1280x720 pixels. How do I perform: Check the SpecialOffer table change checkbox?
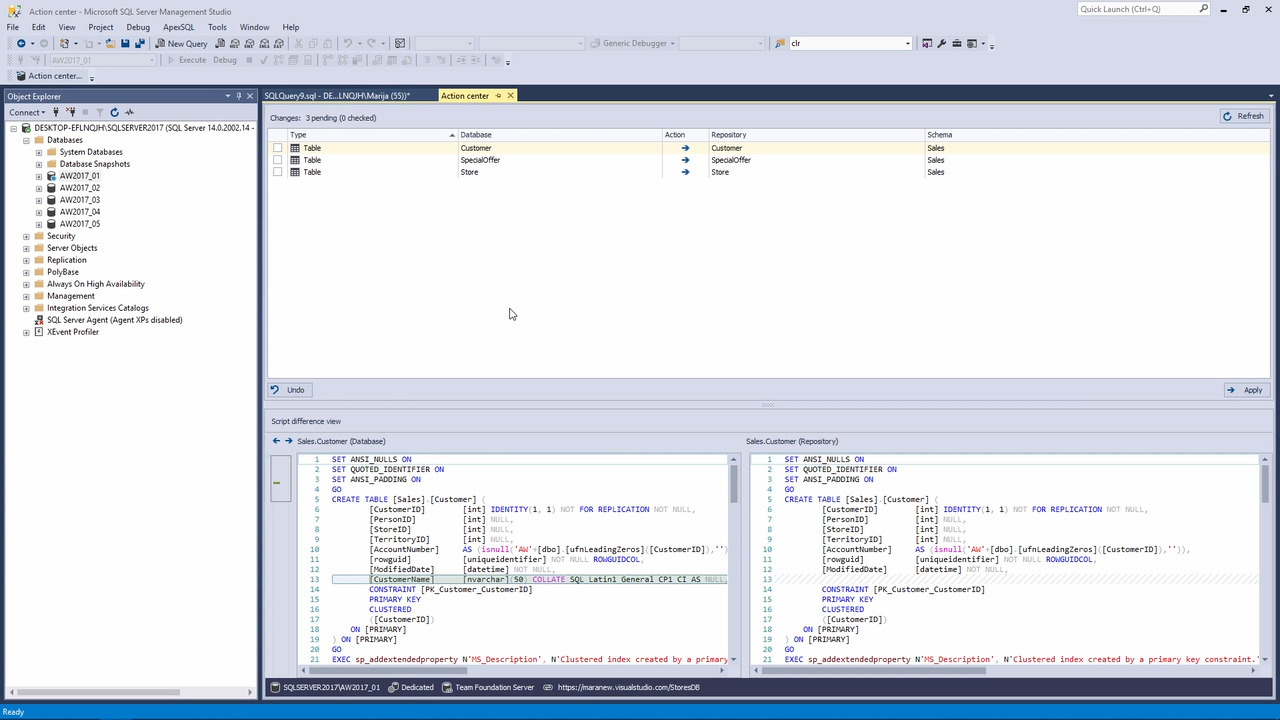[x=278, y=160]
